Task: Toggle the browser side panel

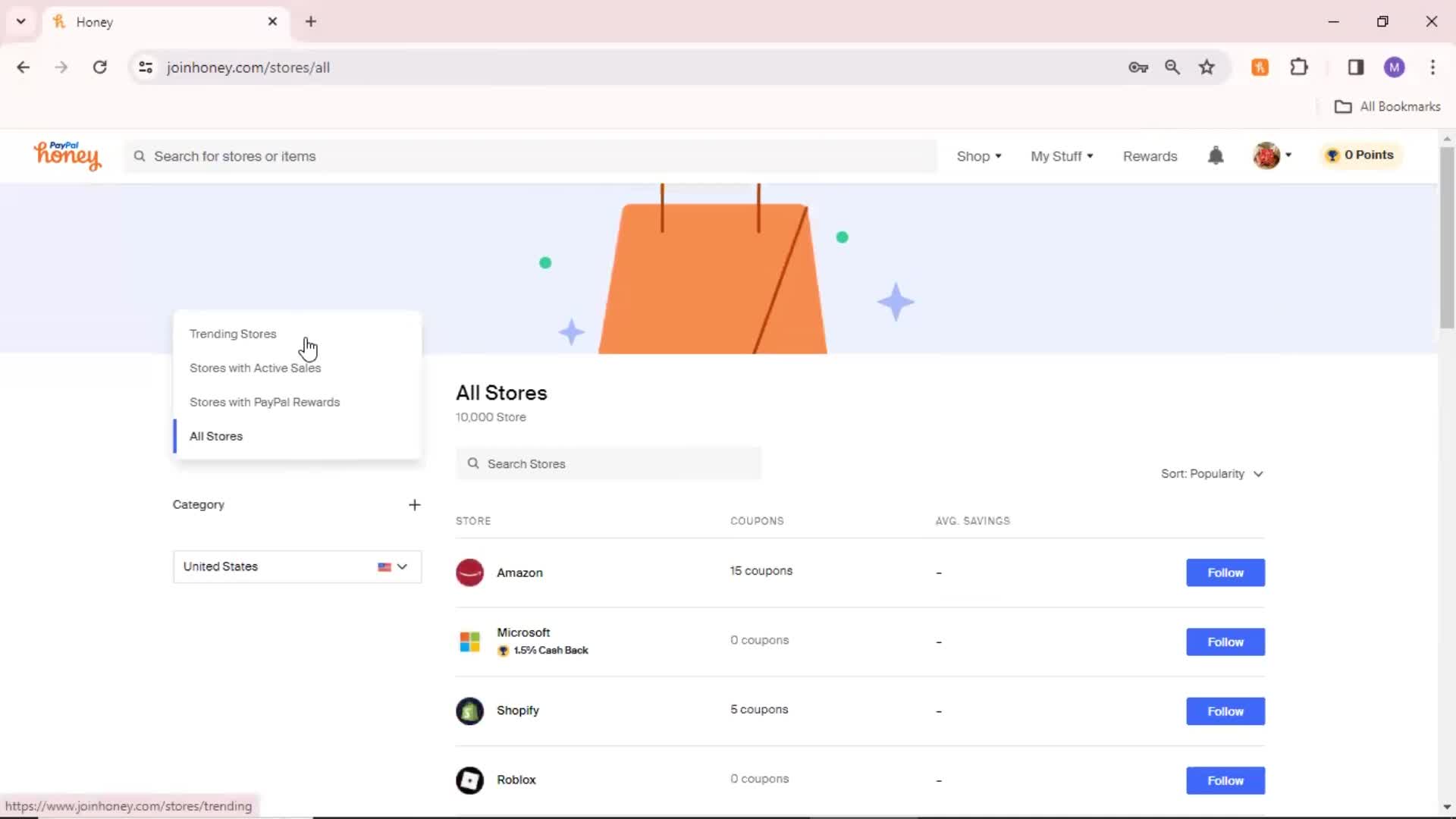Action: pos(1356,67)
